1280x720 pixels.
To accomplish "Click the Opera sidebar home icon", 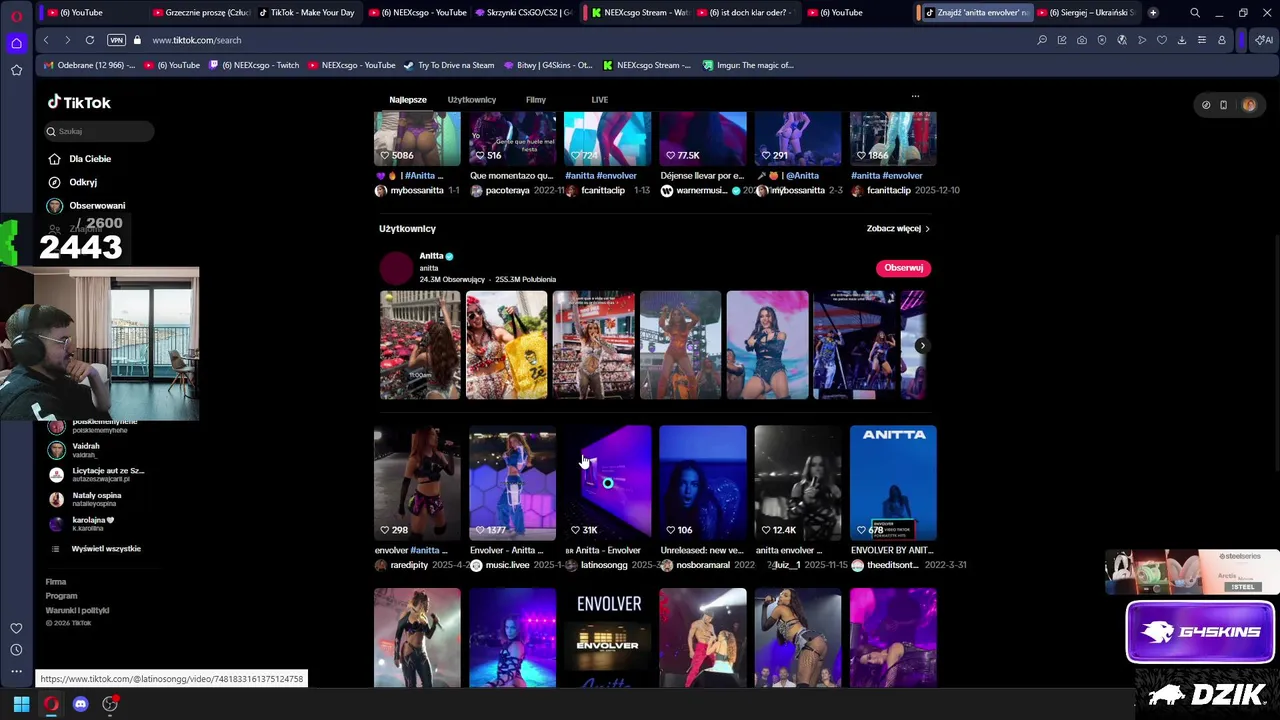I will coord(16,43).
